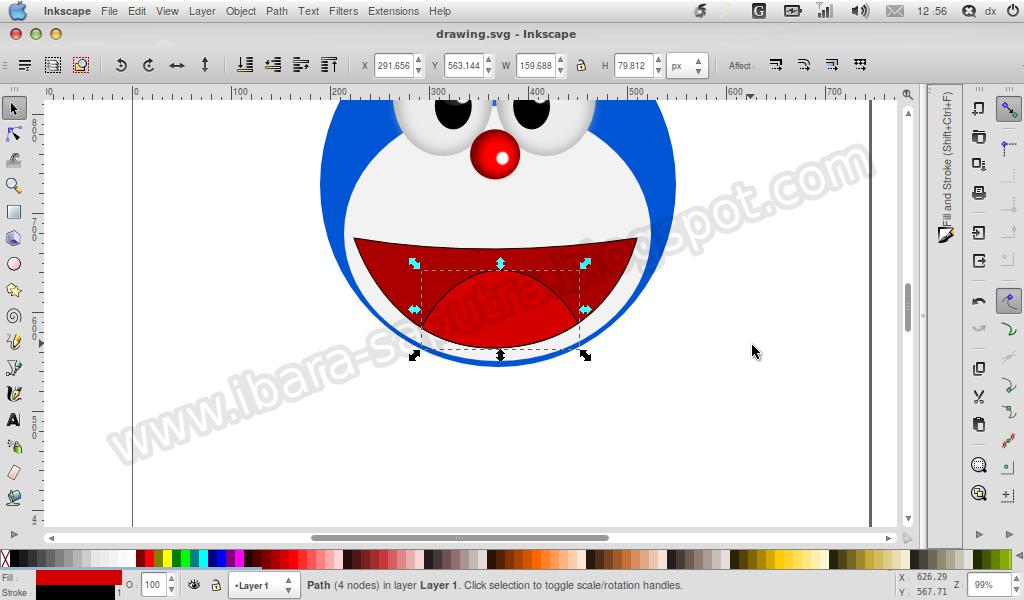The width and height of the screenshot is (1024, 600).
Task: Click the volume speaker icon in menu bar
Action: [860, 11]
